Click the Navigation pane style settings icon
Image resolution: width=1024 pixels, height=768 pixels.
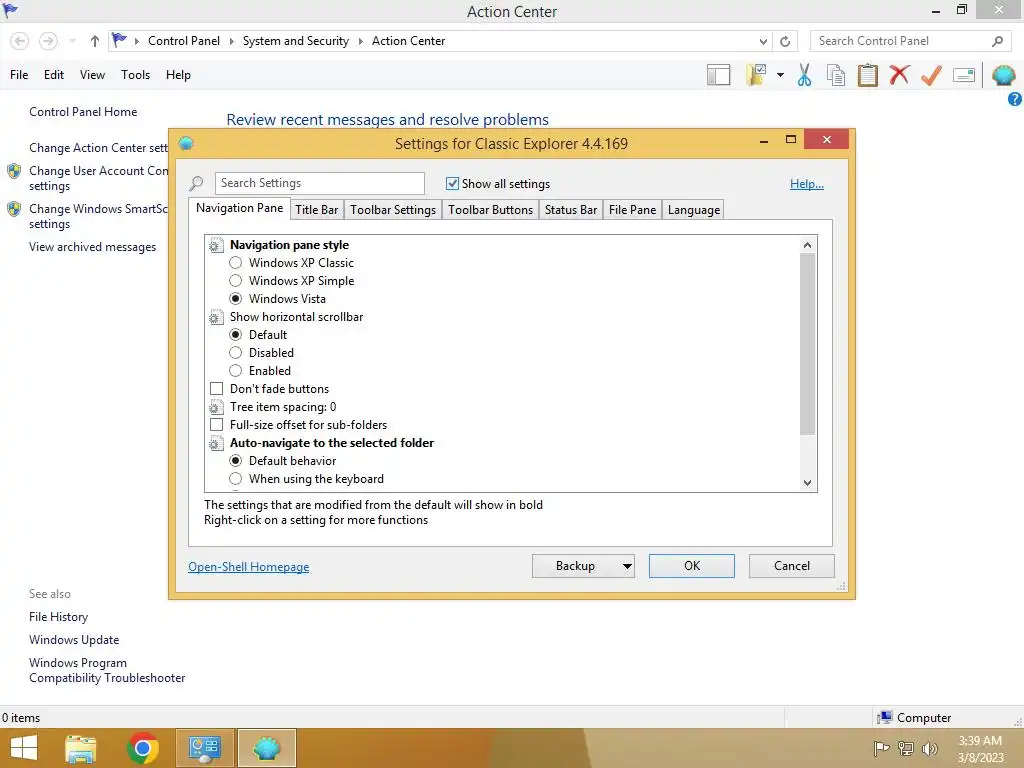(216, 246)
